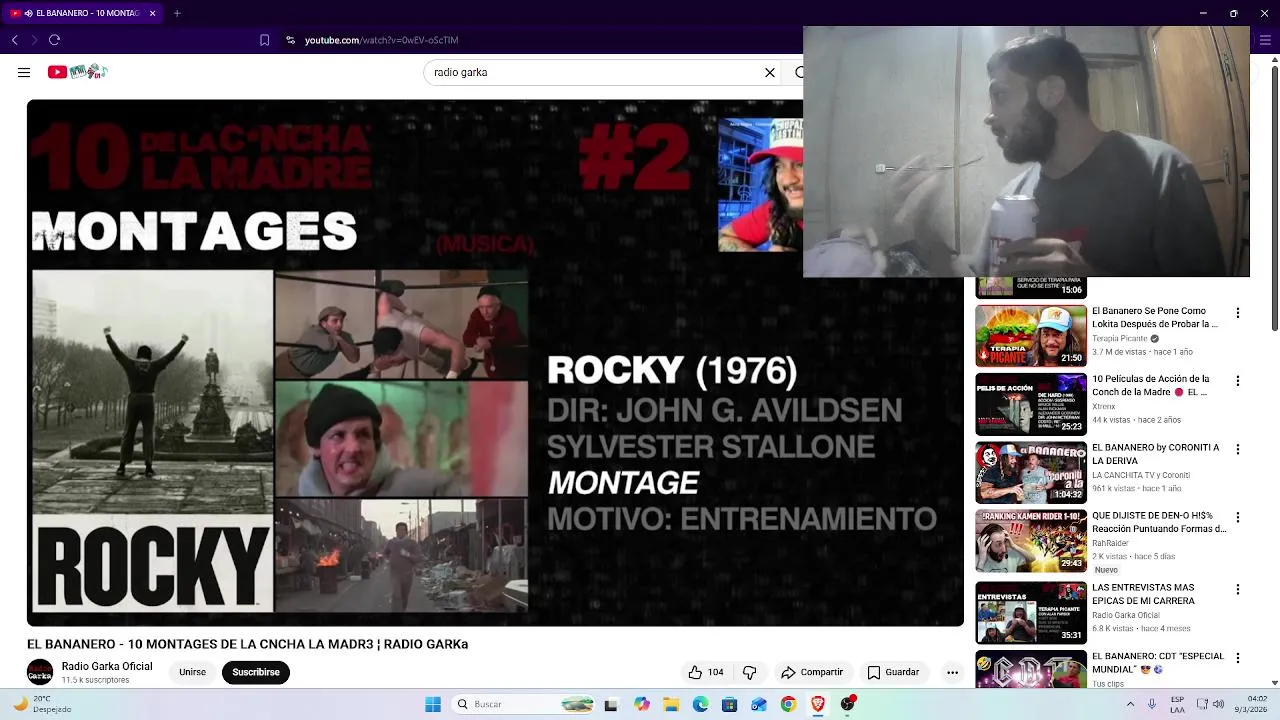Open the Windows Start menu
This screenshot has height=720, width=1280.
pyautogui.click(x=433, y=704)
